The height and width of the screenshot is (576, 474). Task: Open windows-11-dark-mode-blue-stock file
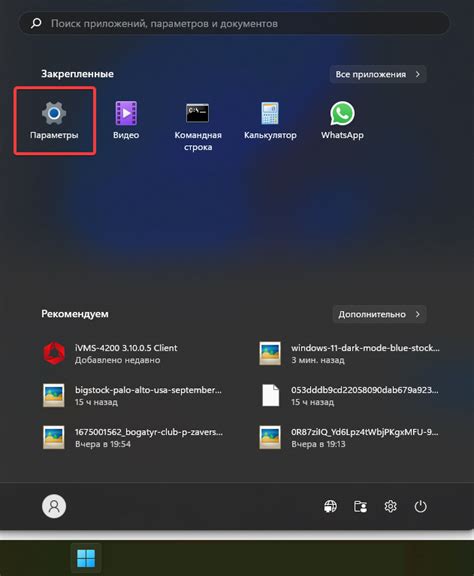(349, 353)
